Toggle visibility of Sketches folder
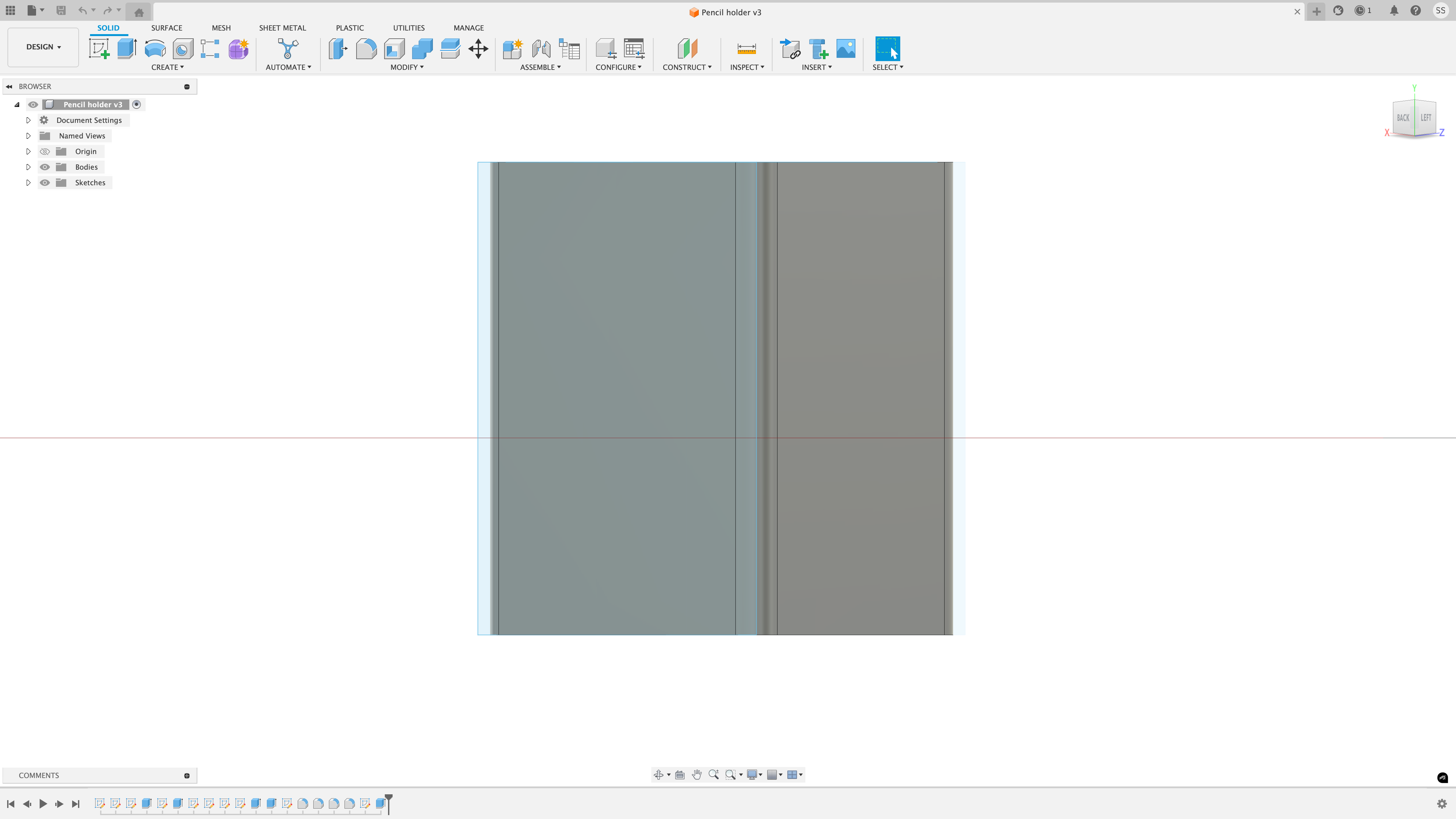This screenshot has height=819, width=1456. (45, 183)
